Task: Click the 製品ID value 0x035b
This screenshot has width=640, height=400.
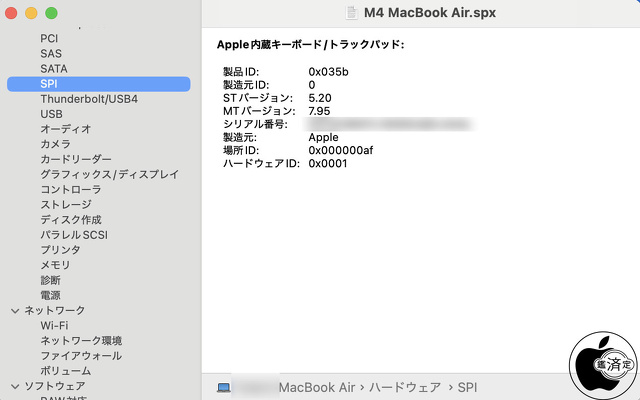Action: pos(328,72)
